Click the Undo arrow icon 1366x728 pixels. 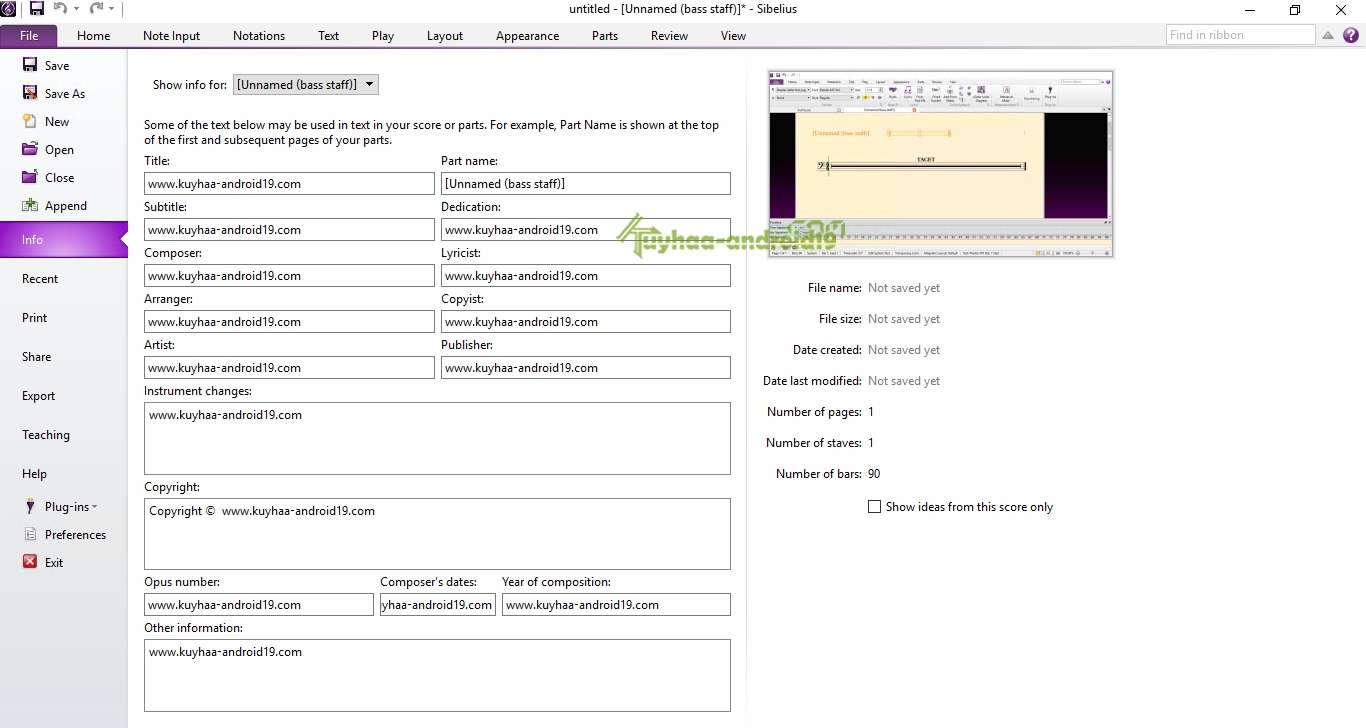pos(59,9)
